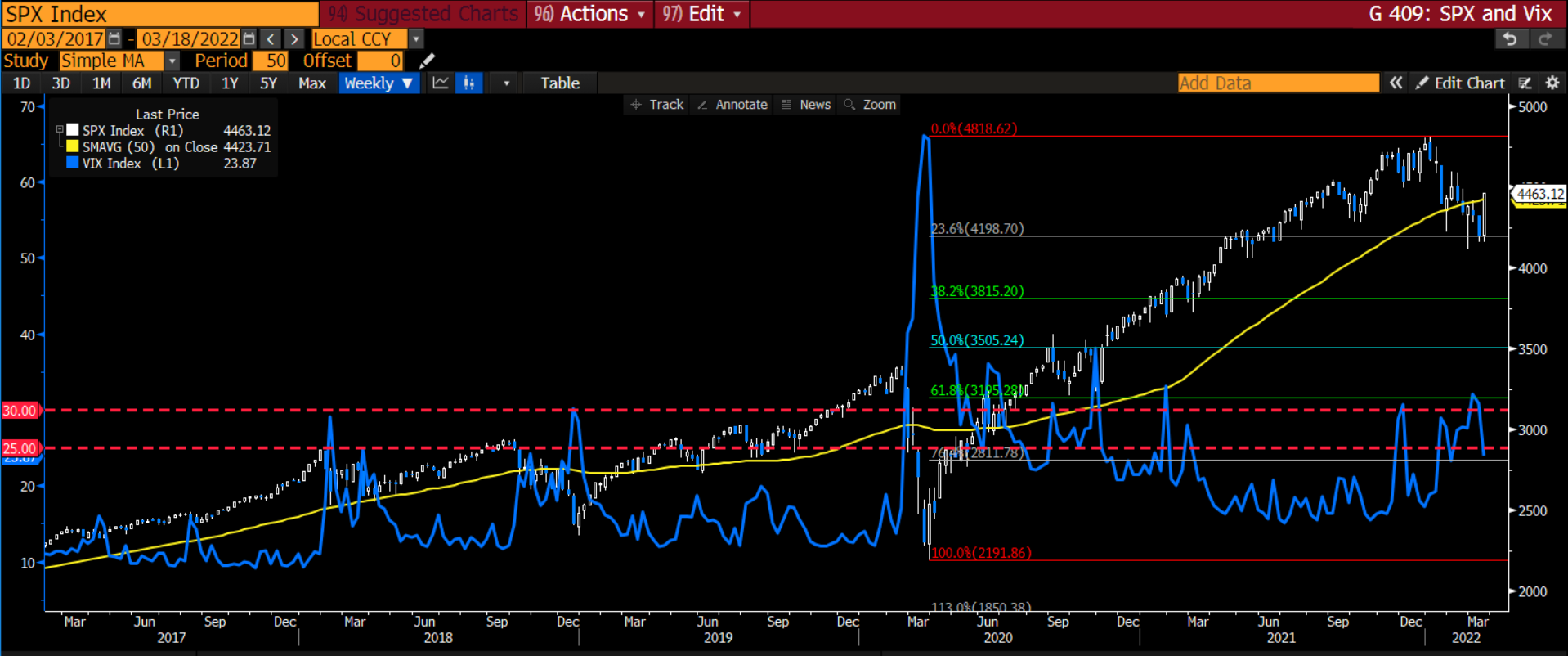This screenshot has width=1568, height=656.
Task: Open the Local CCY currency dropdown
Action: tap(416, 38)
